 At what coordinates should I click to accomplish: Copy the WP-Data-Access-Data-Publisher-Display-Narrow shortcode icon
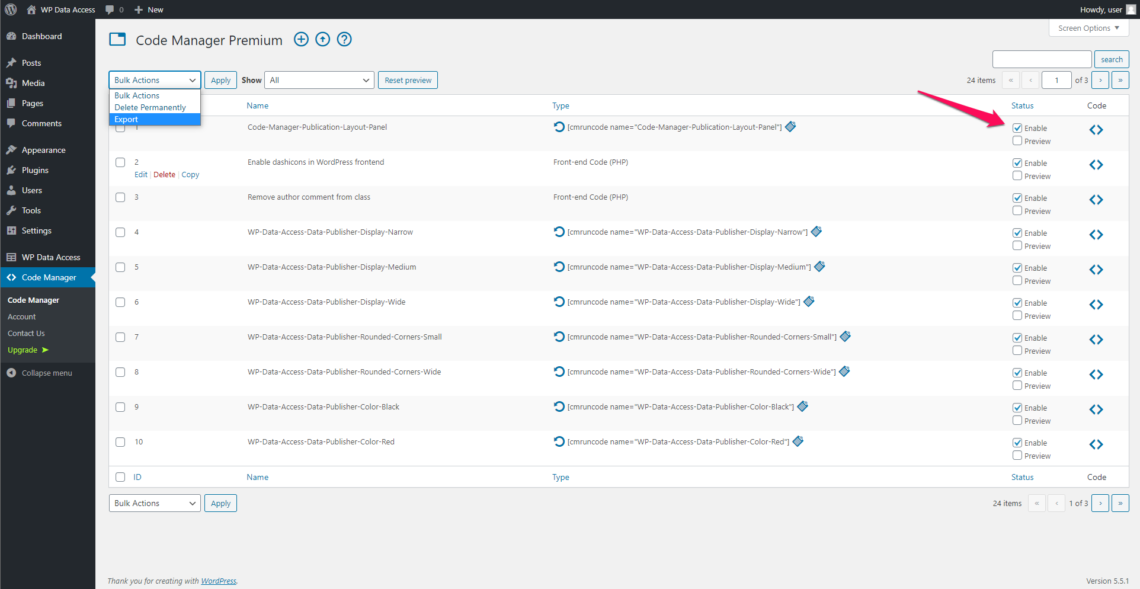[x=815, y=231]
